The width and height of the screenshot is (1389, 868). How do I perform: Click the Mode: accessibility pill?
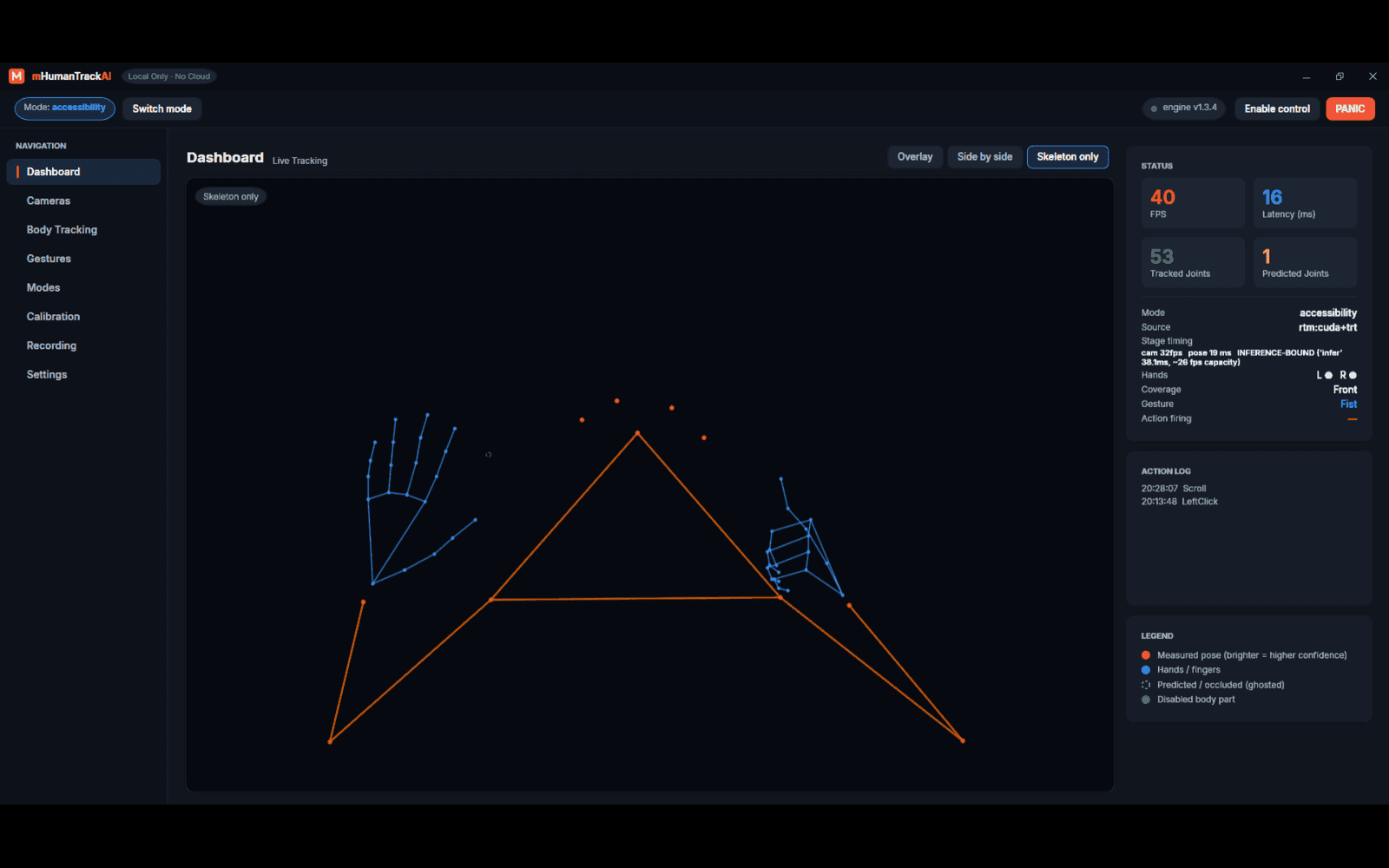[x=65, y=108]
